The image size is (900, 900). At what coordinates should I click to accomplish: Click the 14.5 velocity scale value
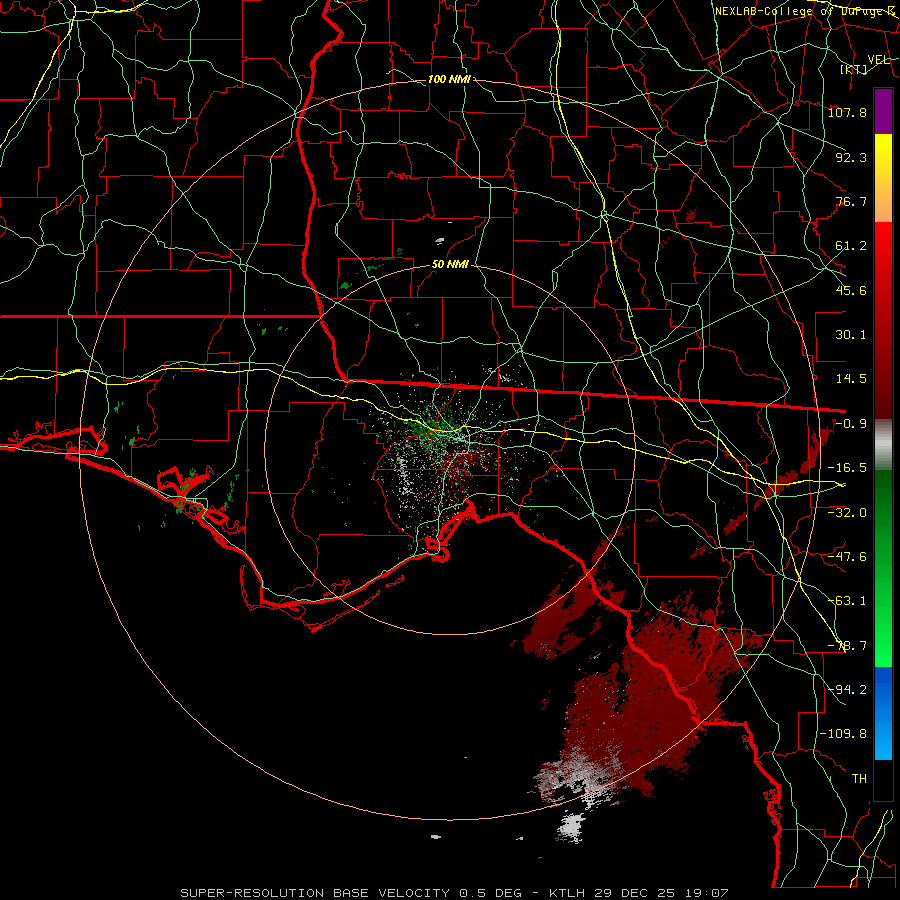851,379
